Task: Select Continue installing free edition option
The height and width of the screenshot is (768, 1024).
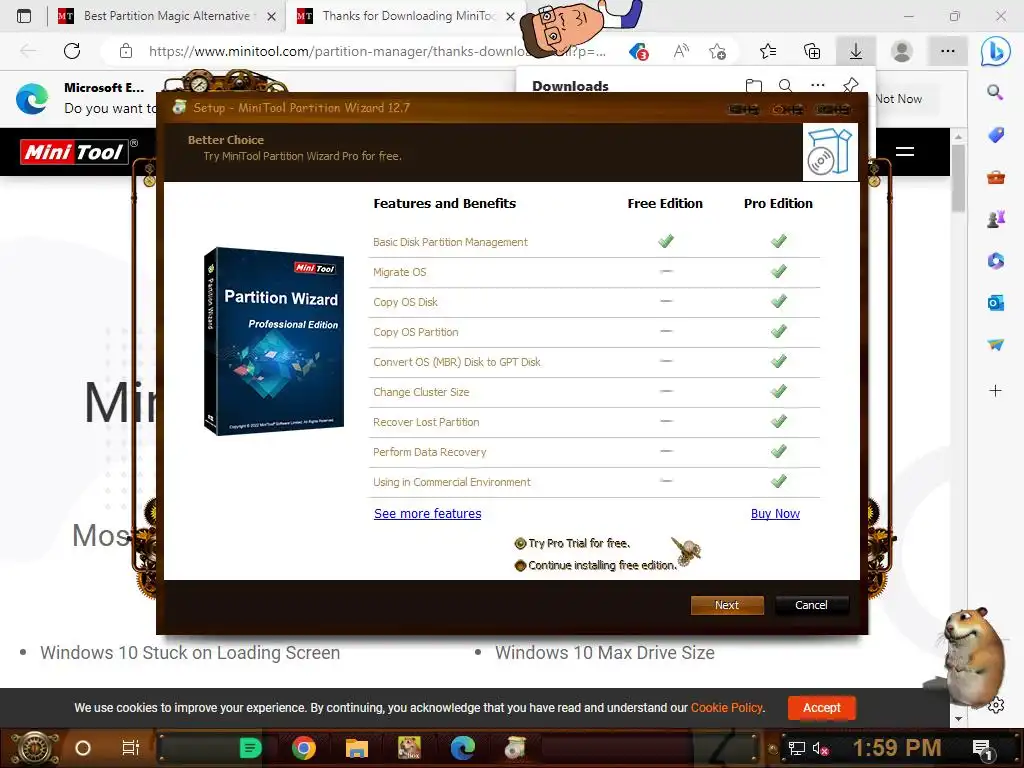Action: pyautogui.click(x=595, y=566)
